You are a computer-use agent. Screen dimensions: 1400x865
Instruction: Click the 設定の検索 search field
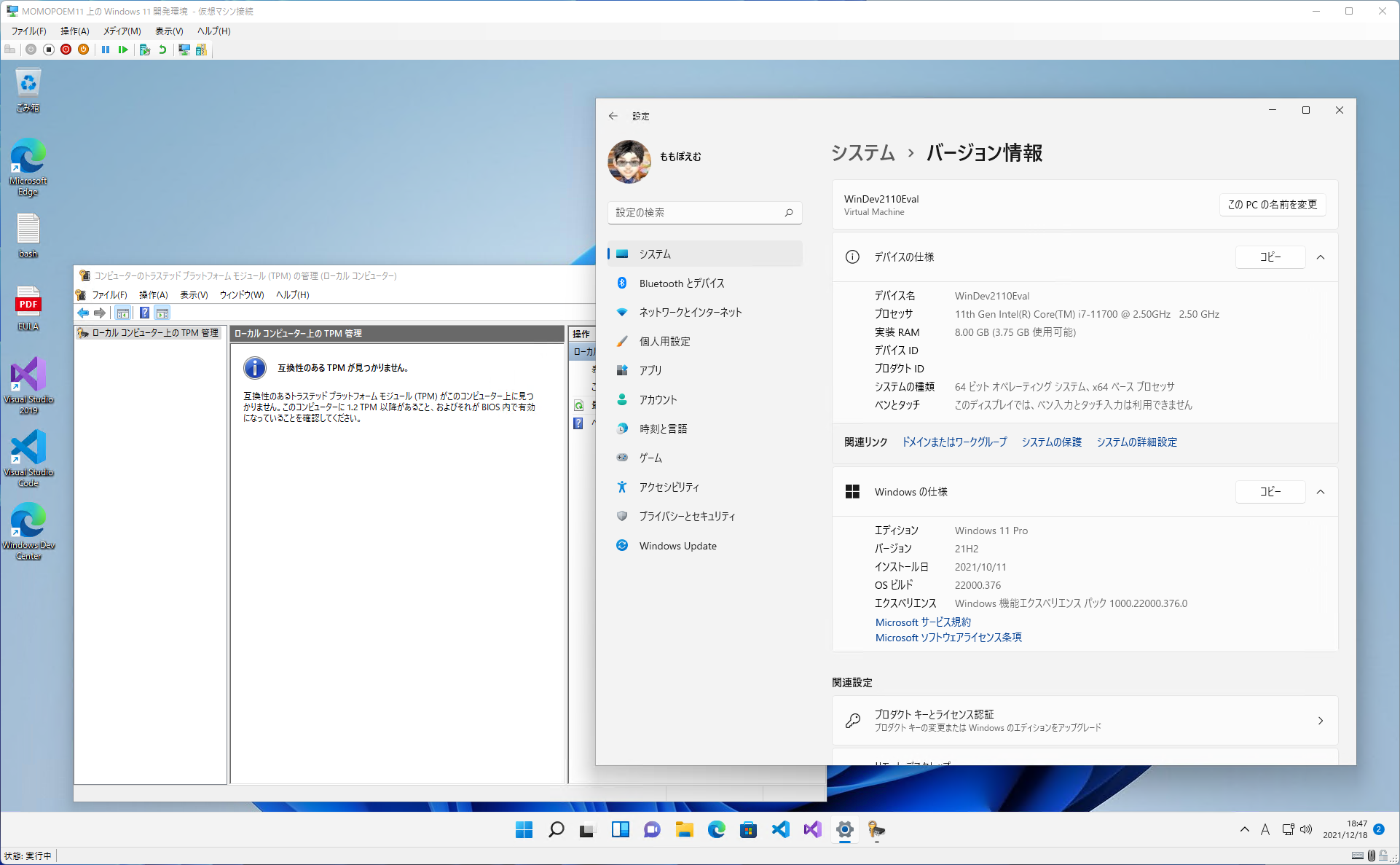704,212
